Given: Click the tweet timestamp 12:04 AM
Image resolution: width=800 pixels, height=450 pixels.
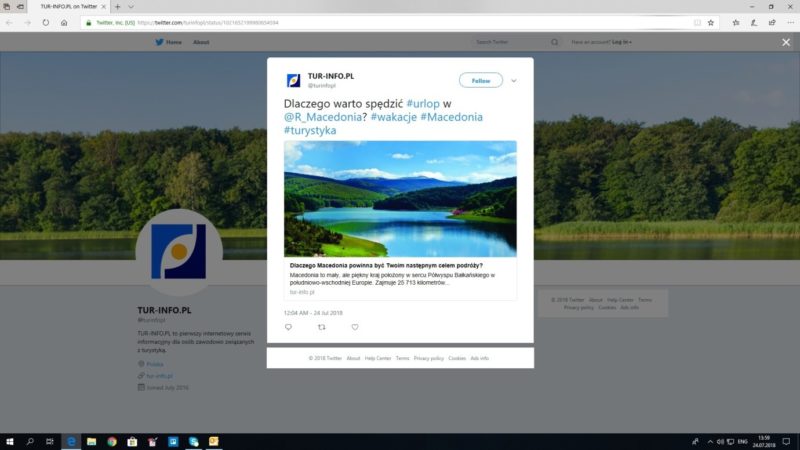Looking at the screenshot, I should pos(313,313).
